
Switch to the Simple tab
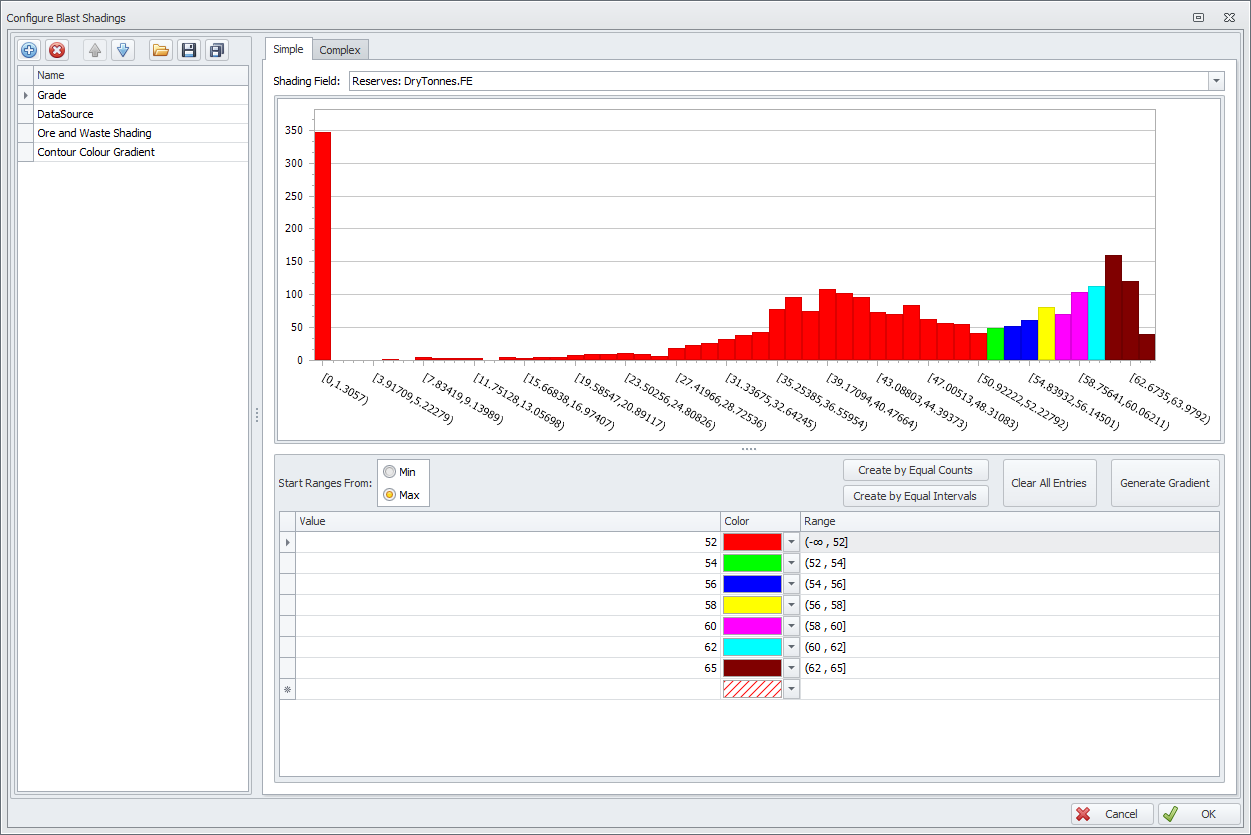click(288, 49)
